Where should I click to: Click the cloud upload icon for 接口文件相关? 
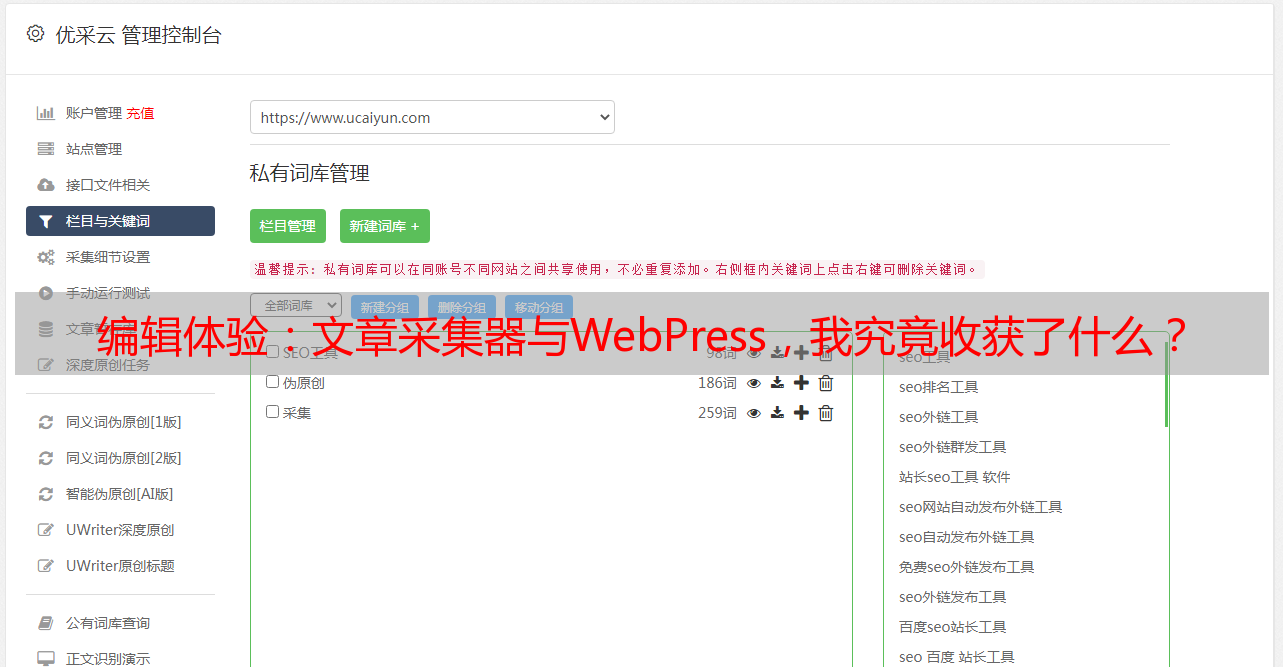[x=45, y=185]
